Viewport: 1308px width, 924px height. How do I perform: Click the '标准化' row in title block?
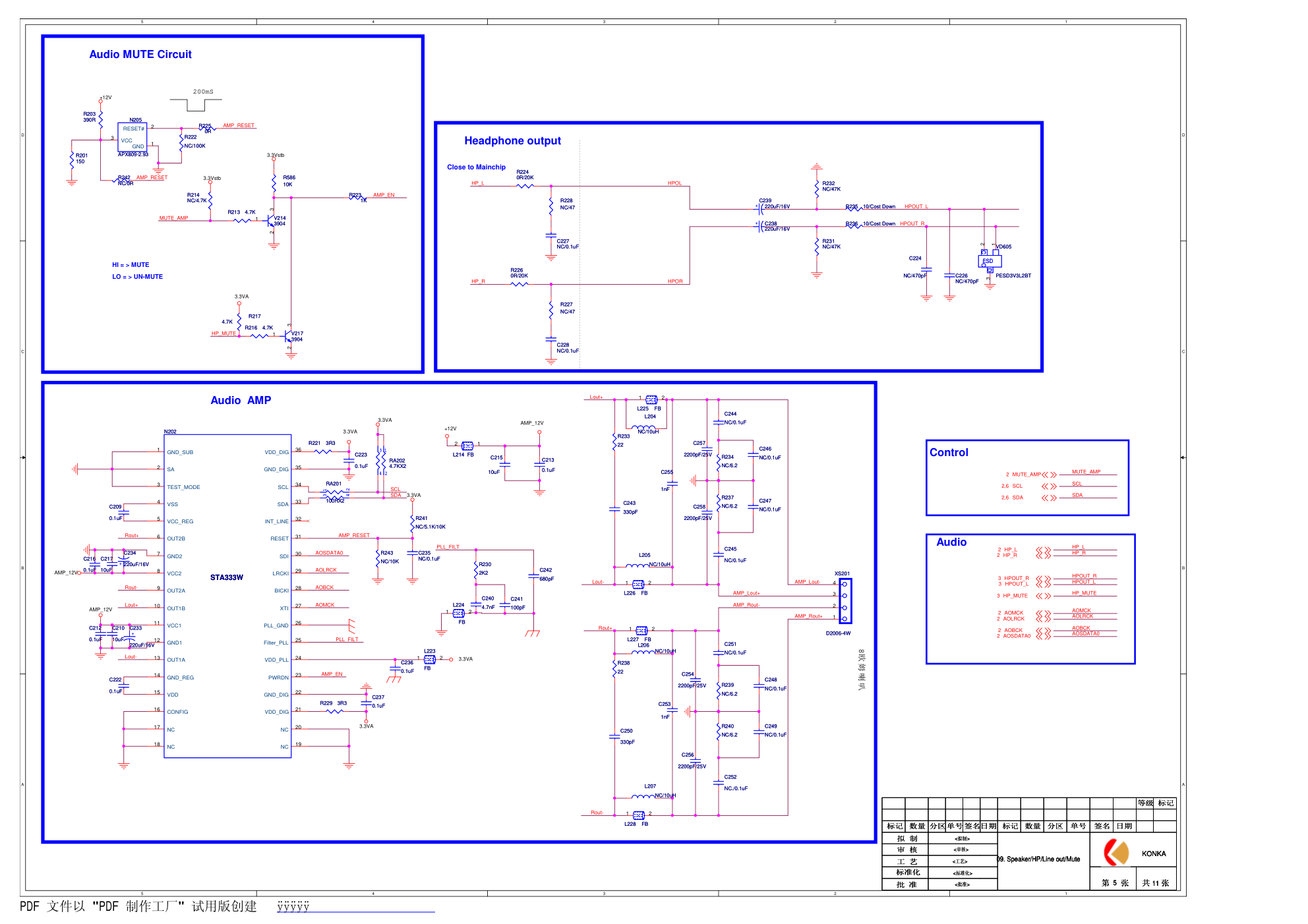[x=907, y=873]
